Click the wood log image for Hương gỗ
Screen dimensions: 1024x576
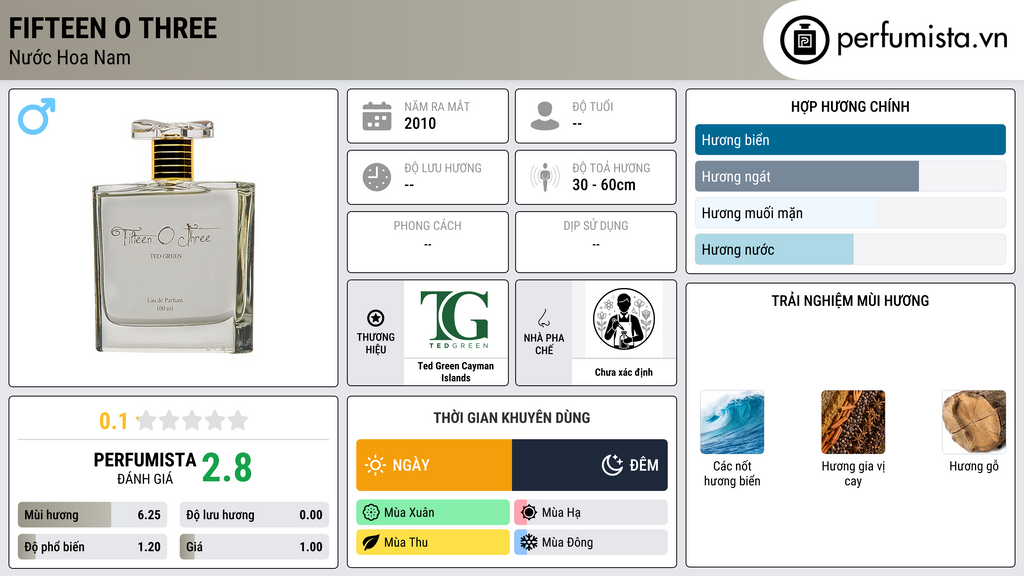[x=974, y=422]
